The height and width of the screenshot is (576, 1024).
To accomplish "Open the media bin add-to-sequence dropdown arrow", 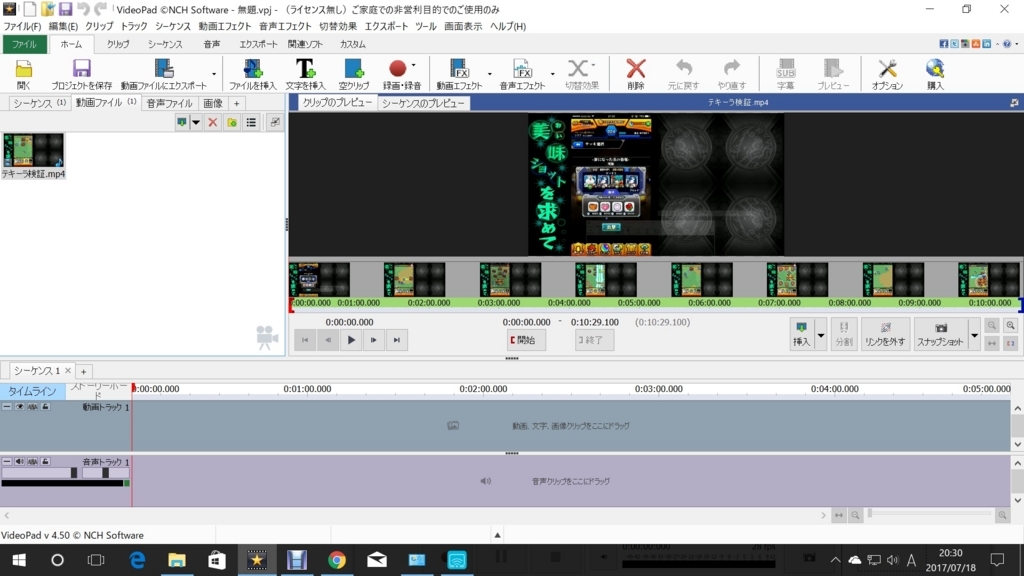I will point(195,122).
